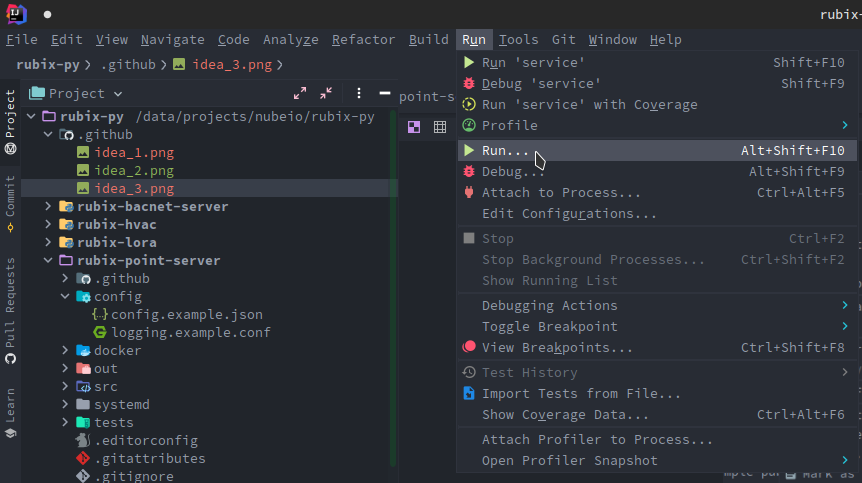The height and width of the screenshot is (483, 862).
Task: Open the Open Profiler Snapshot submenu
Action: pyautogui.click(x=657, y=460)
